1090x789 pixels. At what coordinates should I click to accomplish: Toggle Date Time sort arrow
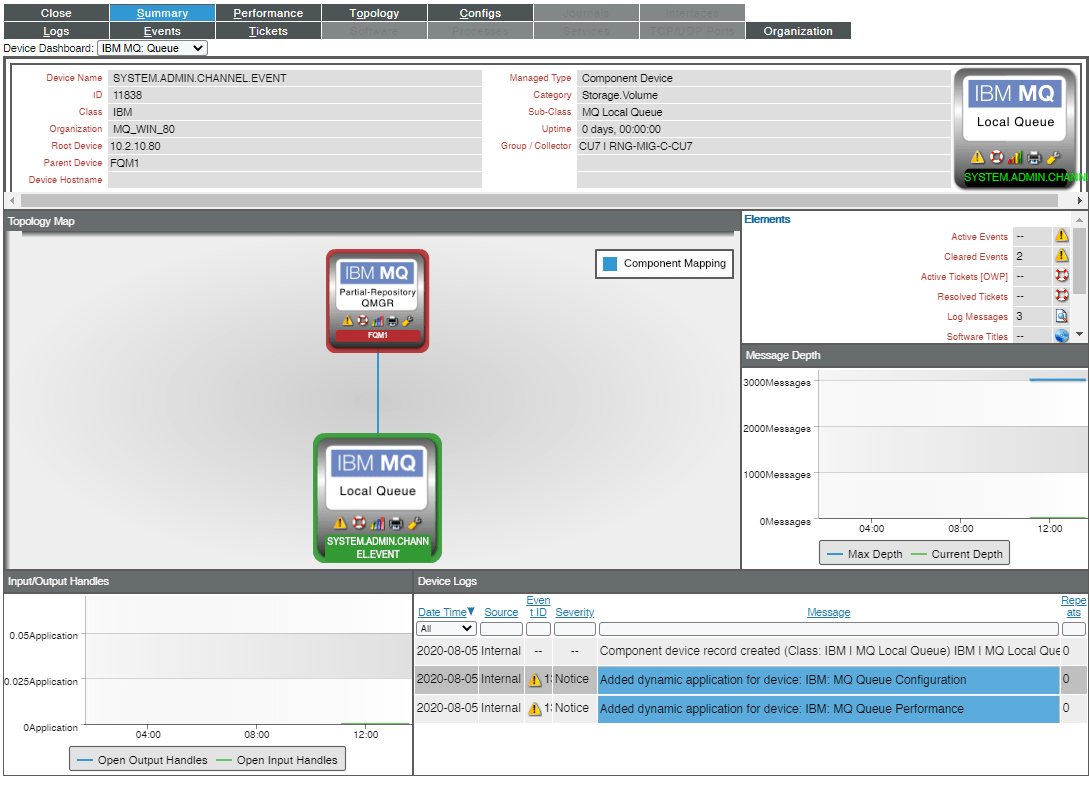[471, 612]
